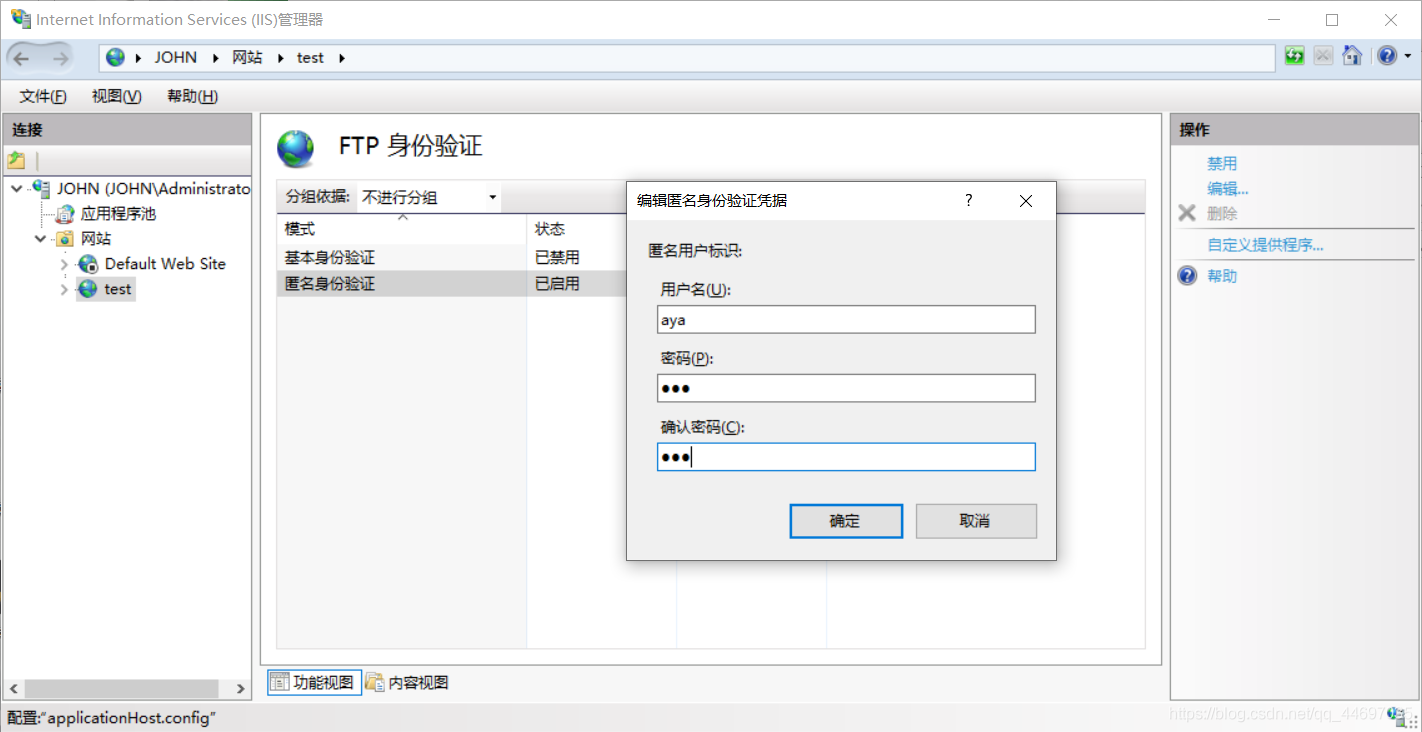Click the stop icon in the toolbar
The image size is (1422, 732).
[1323, 56]
